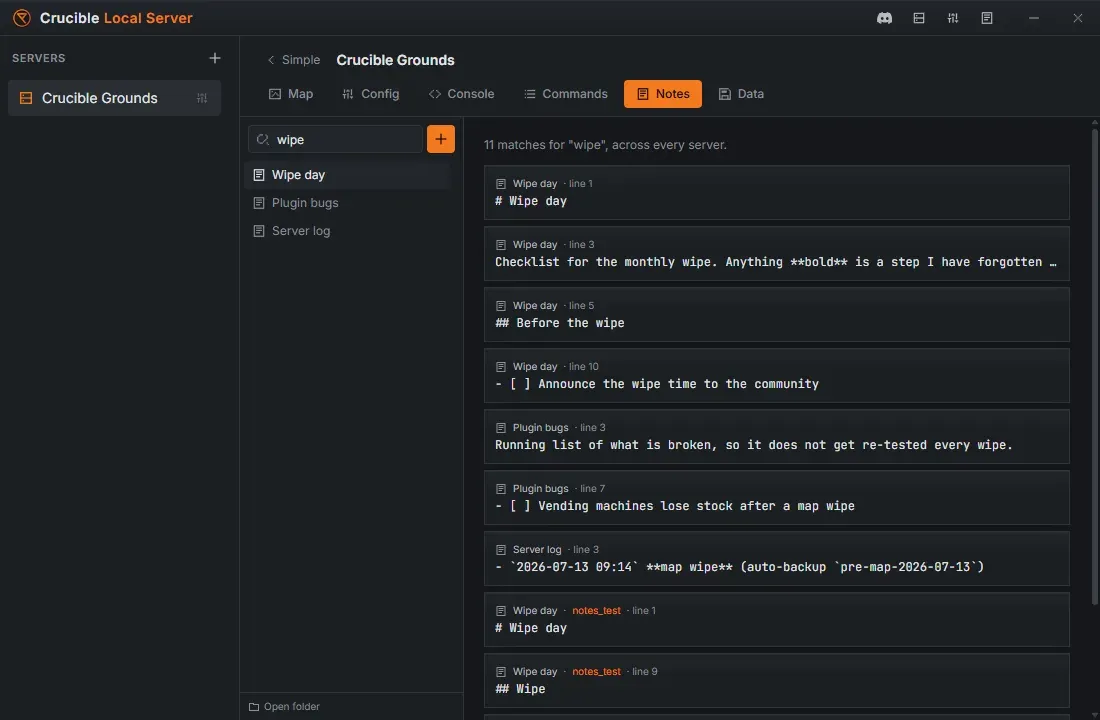Click note icon beside Wipe day list item
Viewport: 1100px width, 720px height.
(259, 175)
